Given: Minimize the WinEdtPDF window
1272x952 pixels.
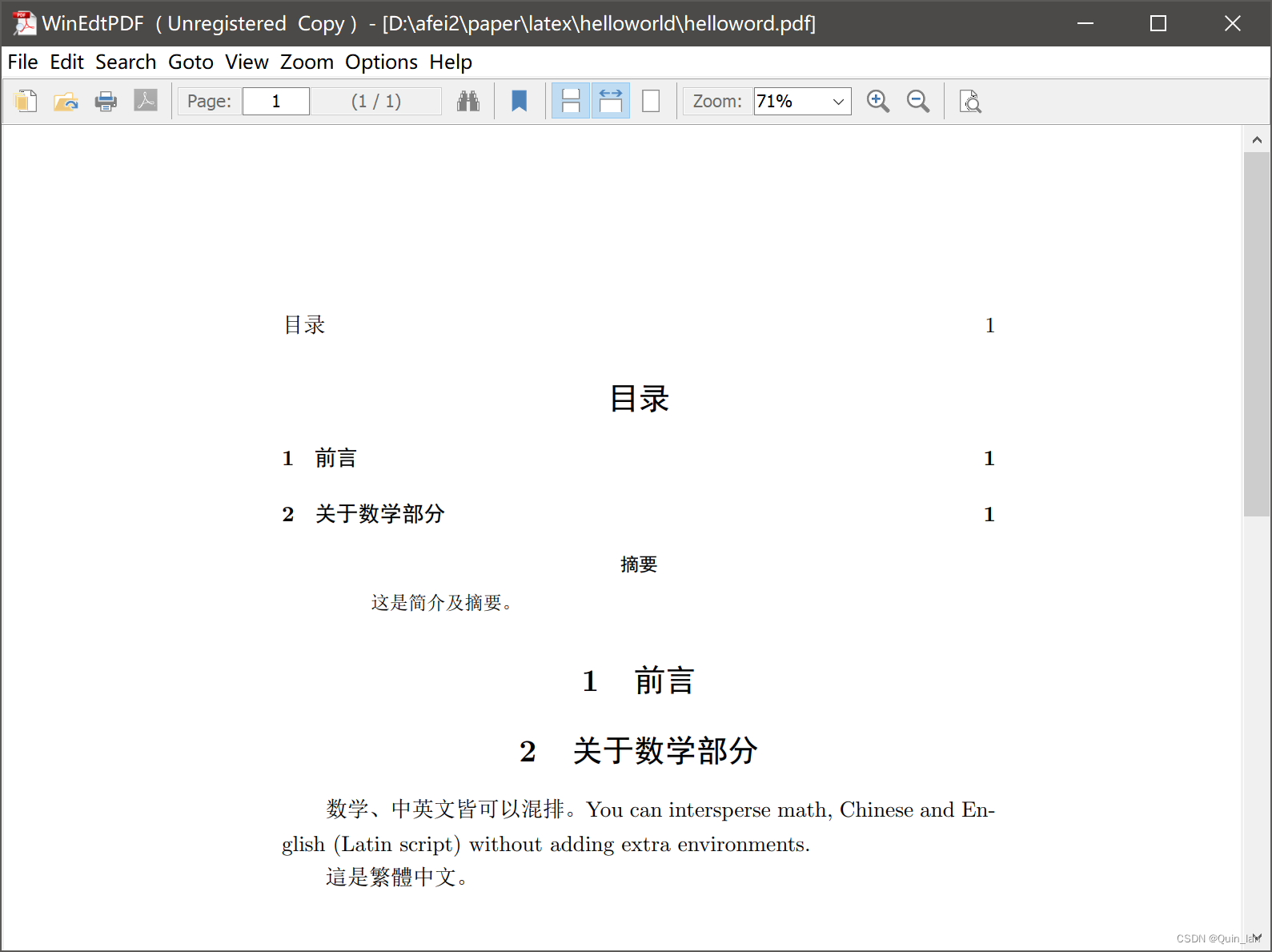Looking at the screenshot, I should tap(1085, 23).
